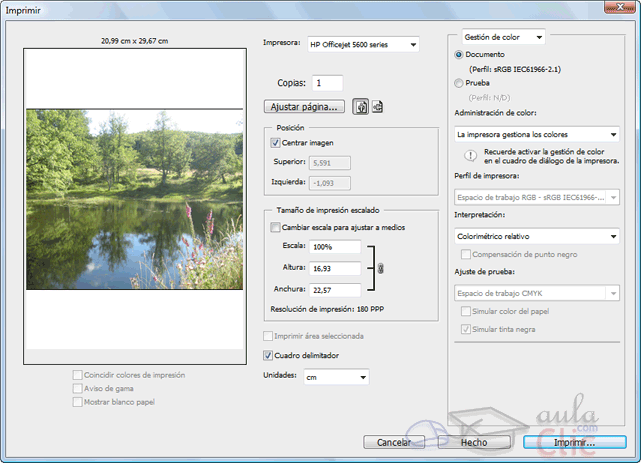
Task: Toggle Simular color del papel
Action: [465, 311]
